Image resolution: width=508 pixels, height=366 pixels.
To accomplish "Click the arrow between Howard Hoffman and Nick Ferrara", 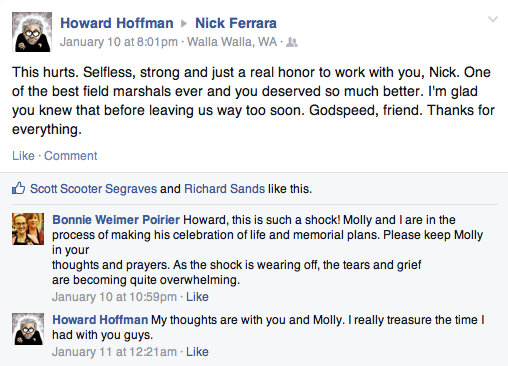I will point(184,24).
